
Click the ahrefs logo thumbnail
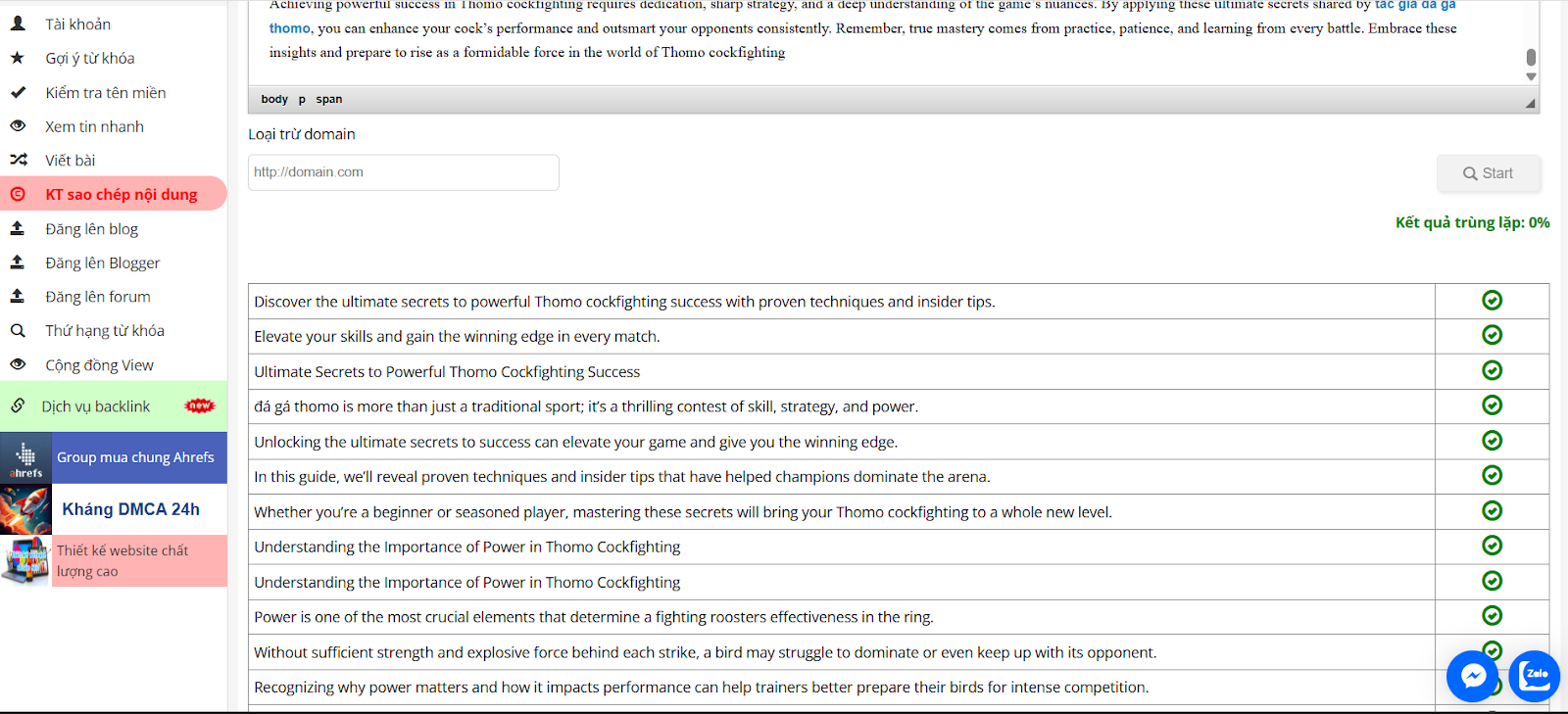coord(25,457)
